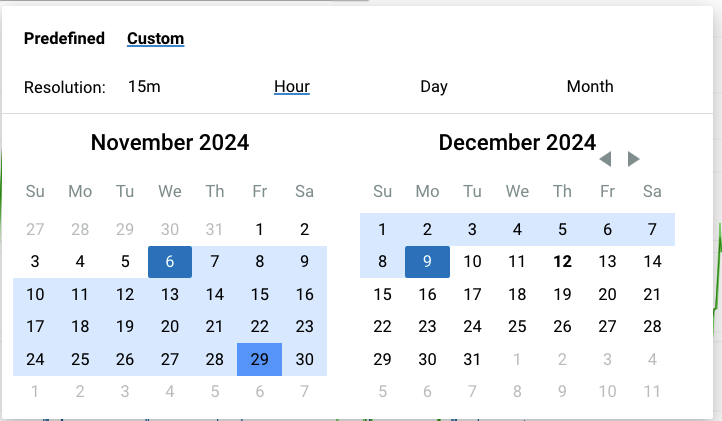Screen dimensions: 722x421
Task: Go to the next month arrow
Action: click(633, 159)
